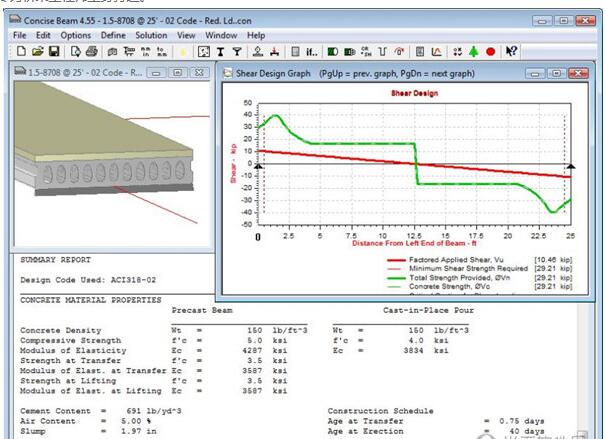This screenshot has width=605, height=439.
Task: Click the mm-to-in unit conversion icon
Action: 148,50
